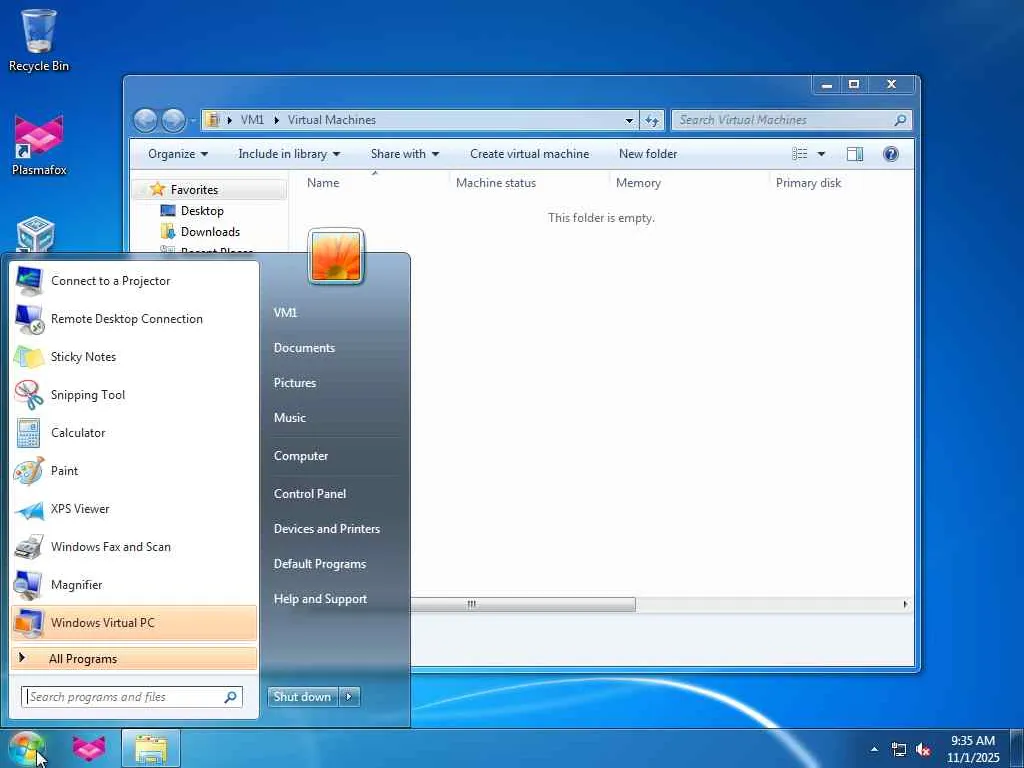Click the Search programs and files box
This screenshot has height=768, width=1024.
point(132,697)
